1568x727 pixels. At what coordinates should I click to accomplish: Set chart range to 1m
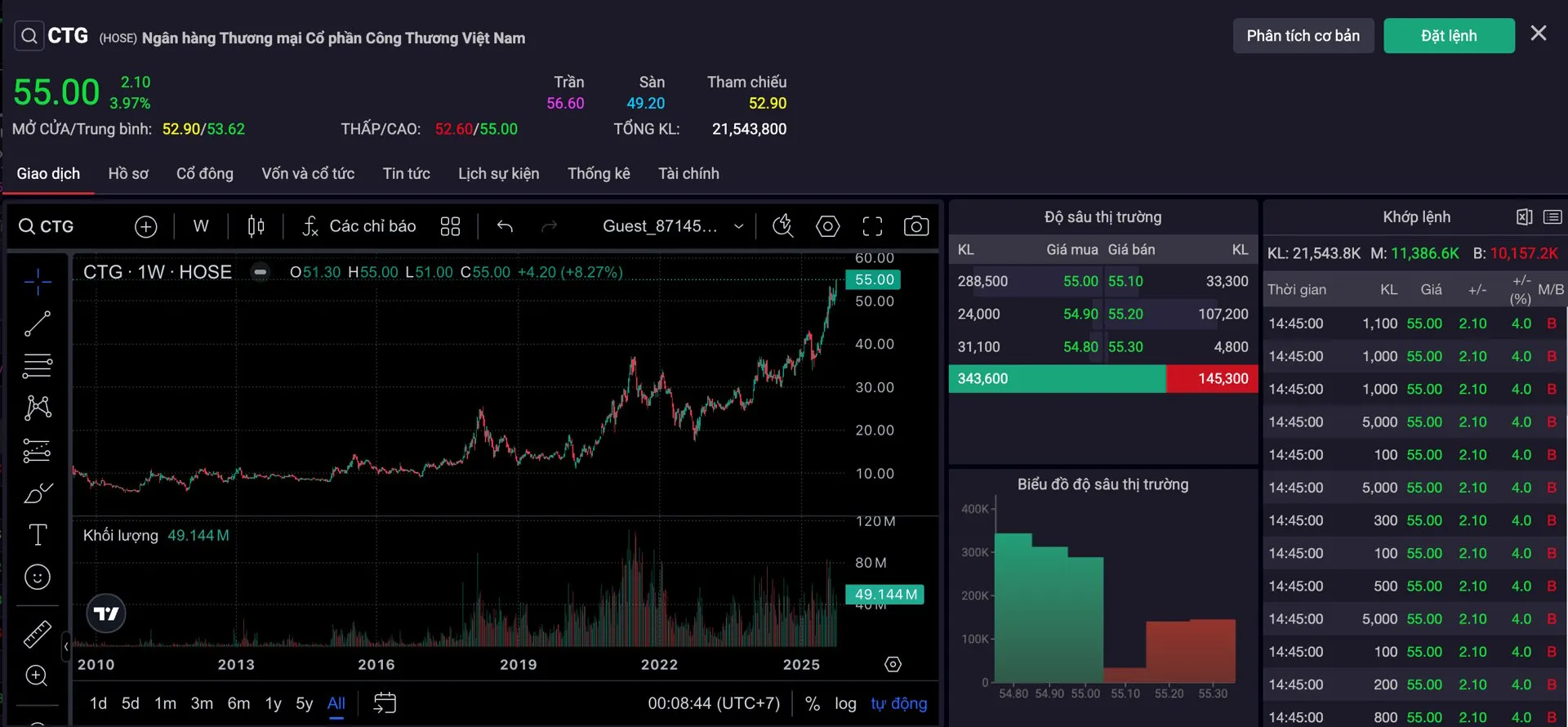pos(165,703)
